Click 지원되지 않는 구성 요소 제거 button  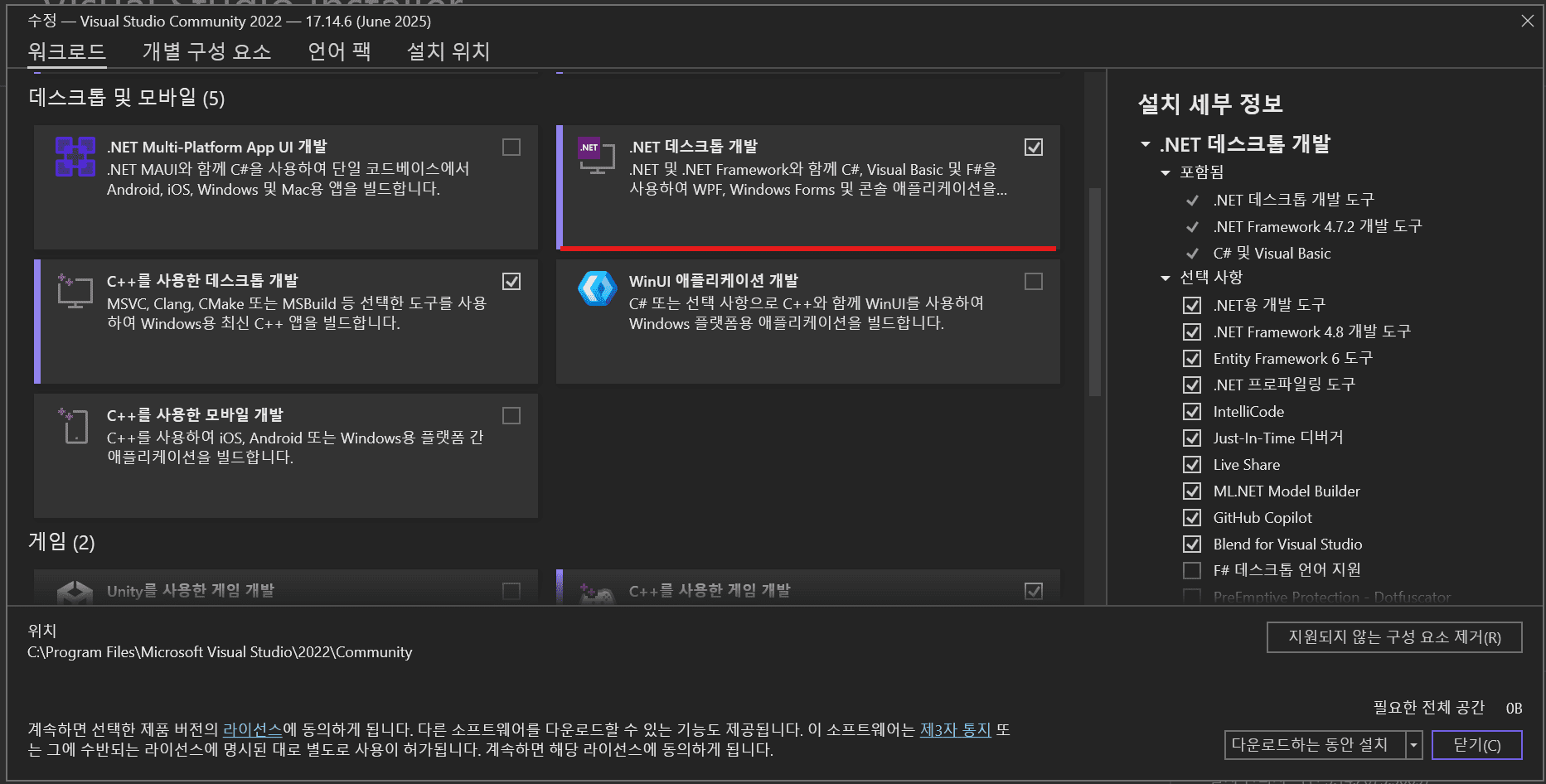coord(1394,637)
